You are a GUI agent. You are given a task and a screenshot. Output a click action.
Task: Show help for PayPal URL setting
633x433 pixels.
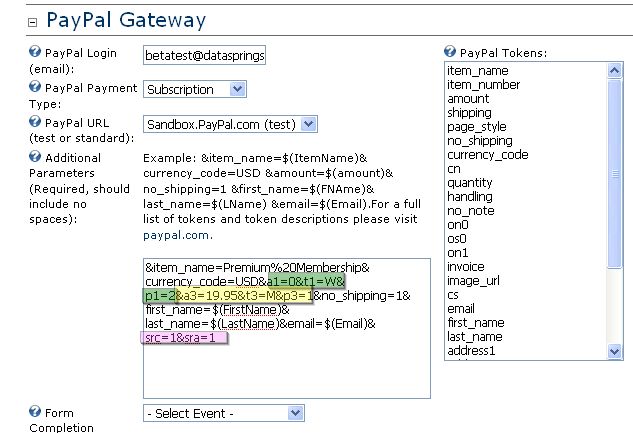(35, 121)
